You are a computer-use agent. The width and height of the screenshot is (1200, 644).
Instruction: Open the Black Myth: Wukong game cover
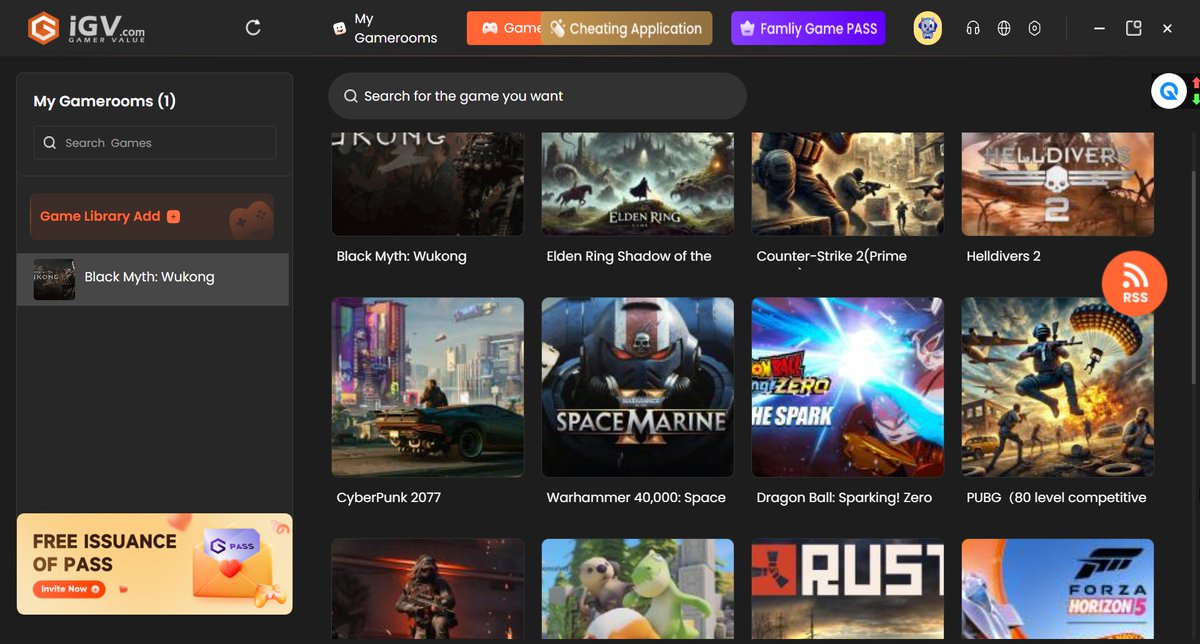[427, 184]
